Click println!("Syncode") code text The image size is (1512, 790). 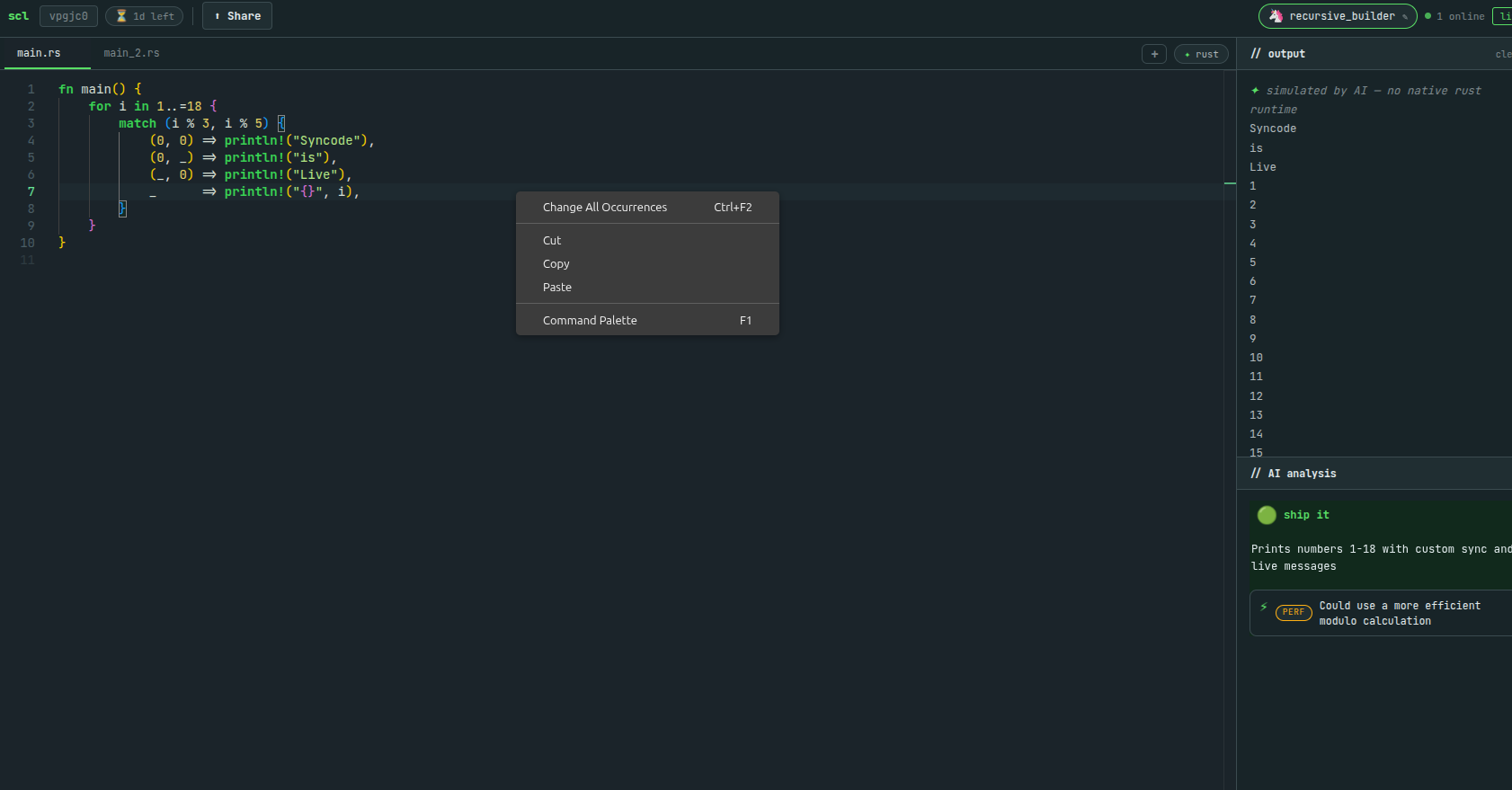pos(296,140)
